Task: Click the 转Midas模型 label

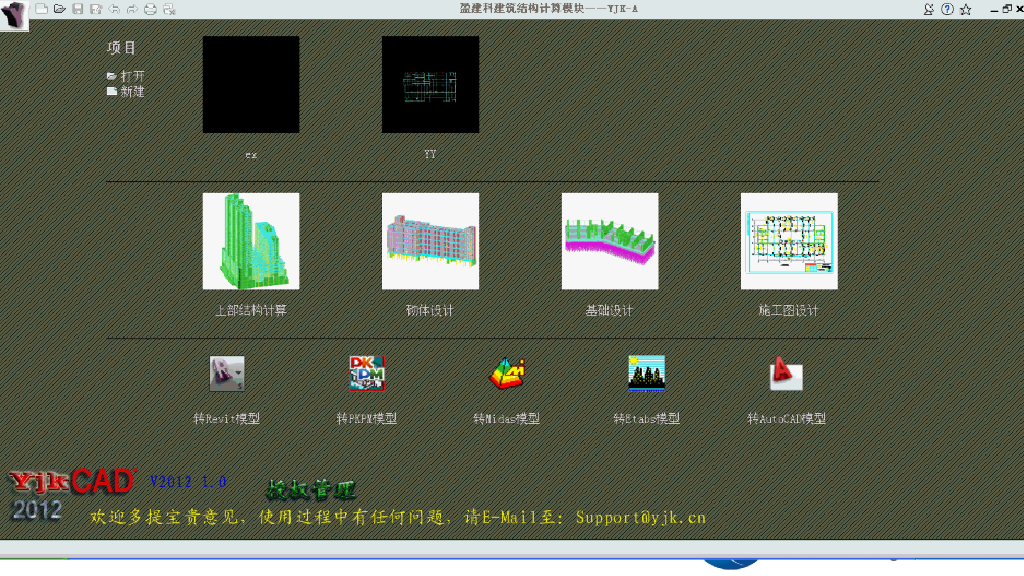Action: tap(506, 418)
